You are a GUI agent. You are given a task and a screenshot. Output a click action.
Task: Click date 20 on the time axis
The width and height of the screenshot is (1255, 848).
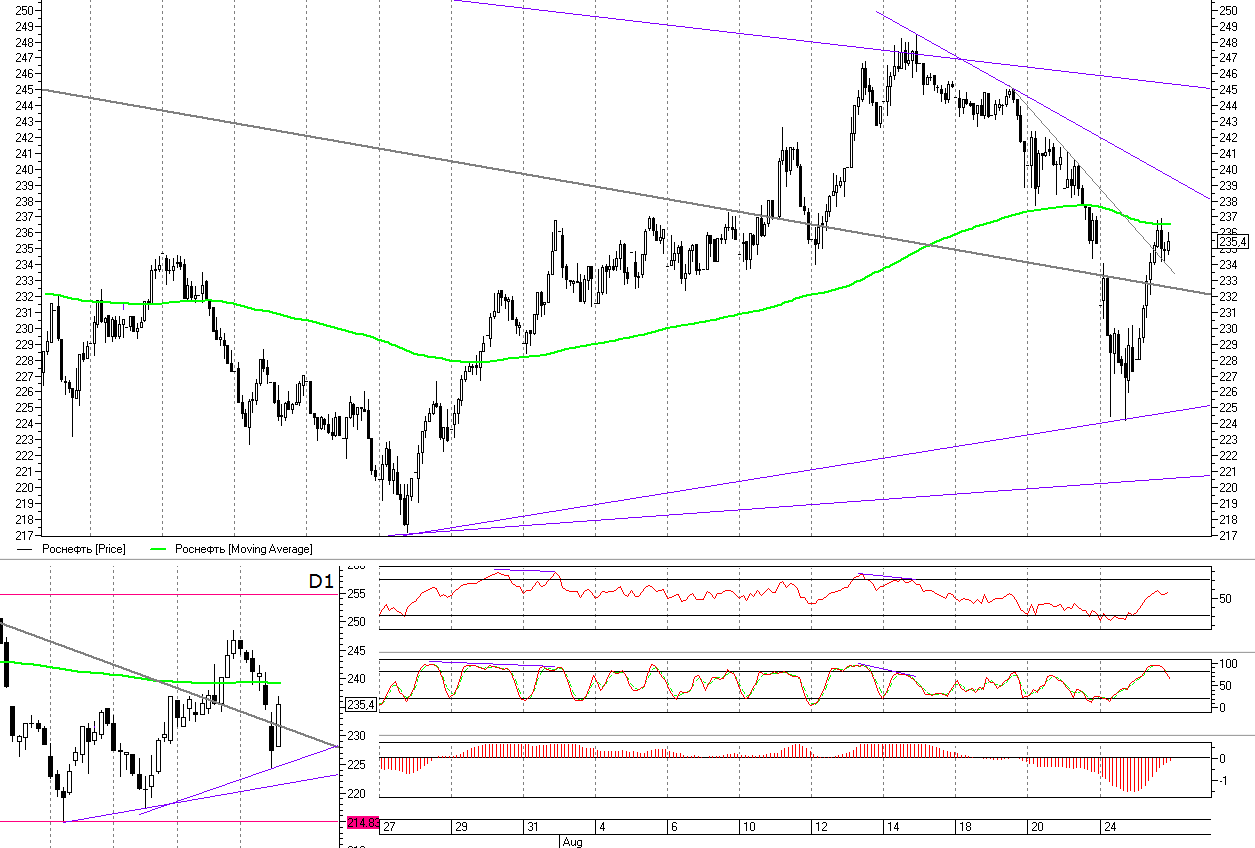[x=1036, y=827]
